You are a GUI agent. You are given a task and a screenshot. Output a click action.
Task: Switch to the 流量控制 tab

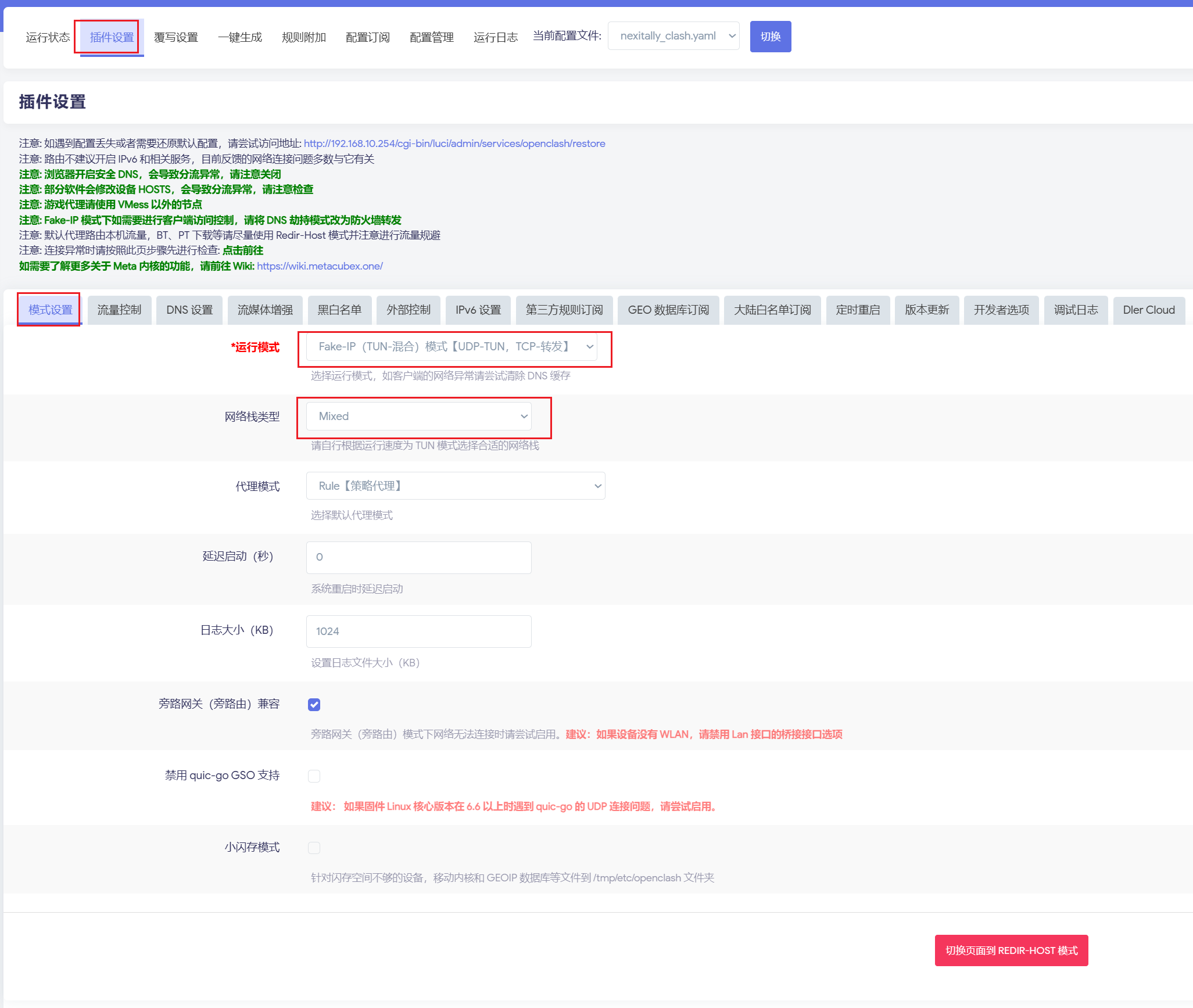pos(119,310)
